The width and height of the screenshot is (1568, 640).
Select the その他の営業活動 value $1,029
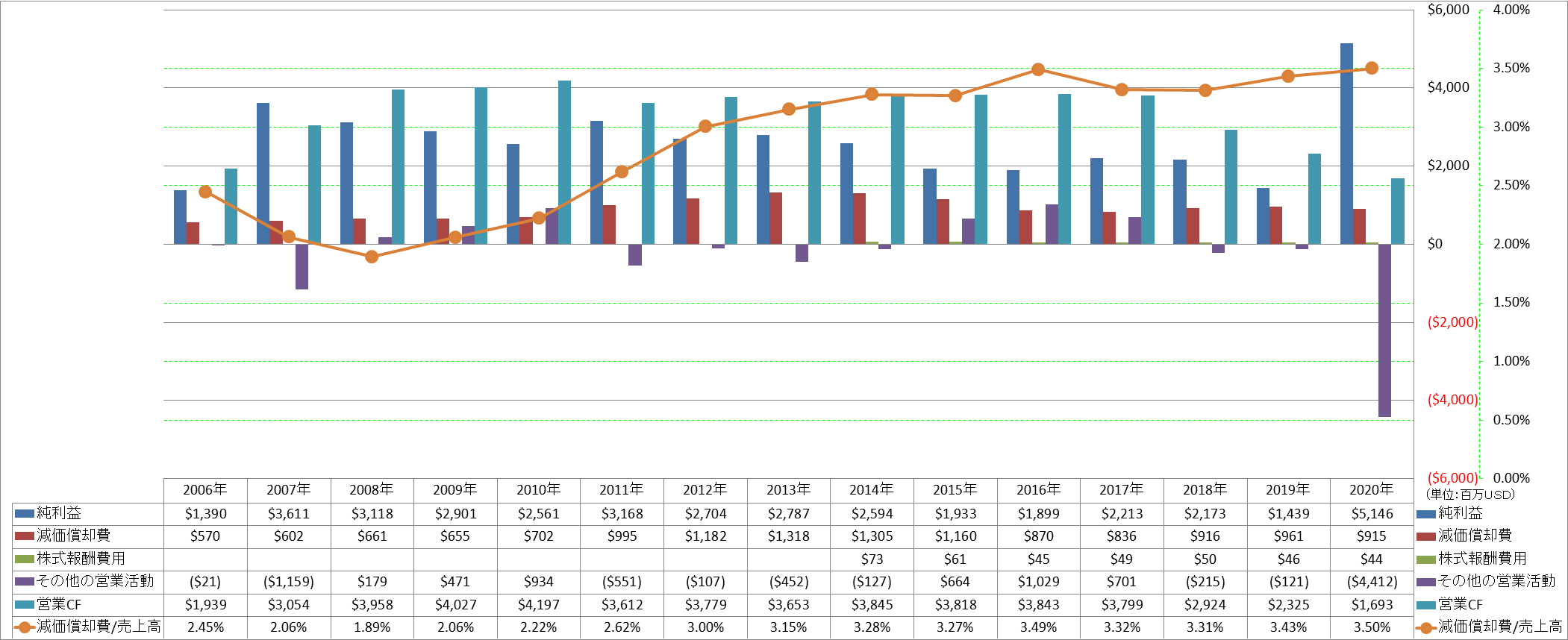click(1038, 582)
